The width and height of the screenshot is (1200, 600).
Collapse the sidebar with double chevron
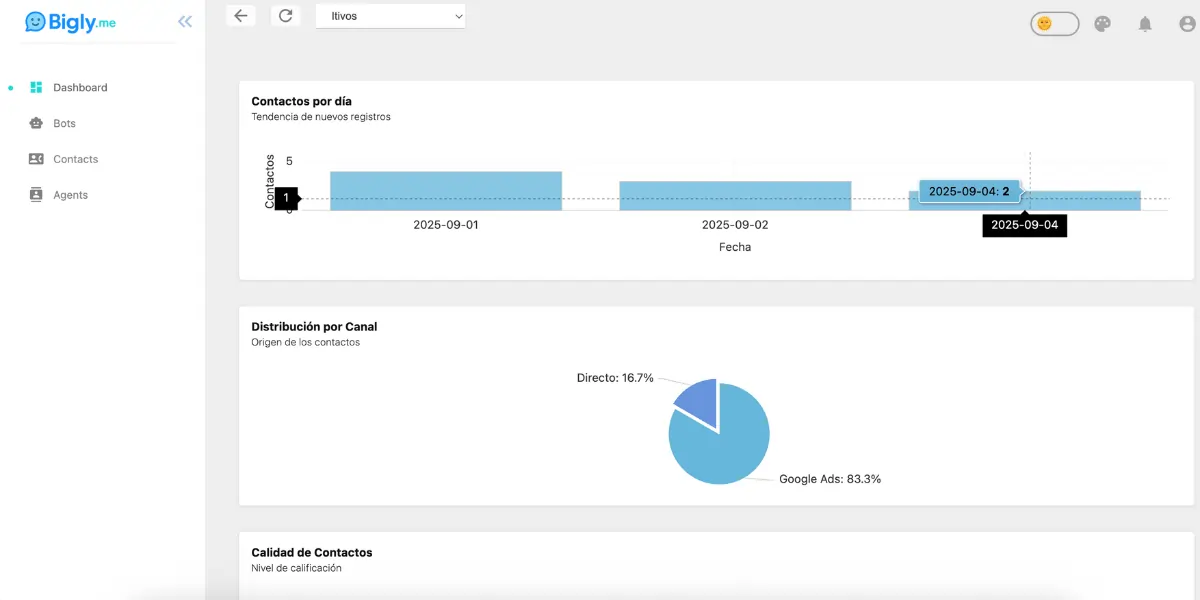tap(184, 21)
